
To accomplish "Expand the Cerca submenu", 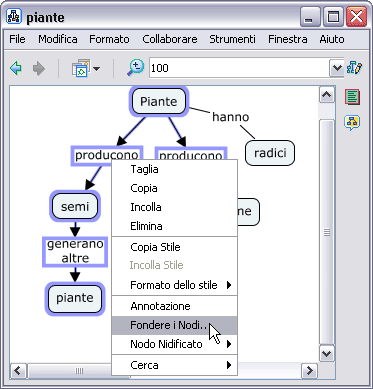I will tap(174, 365).
